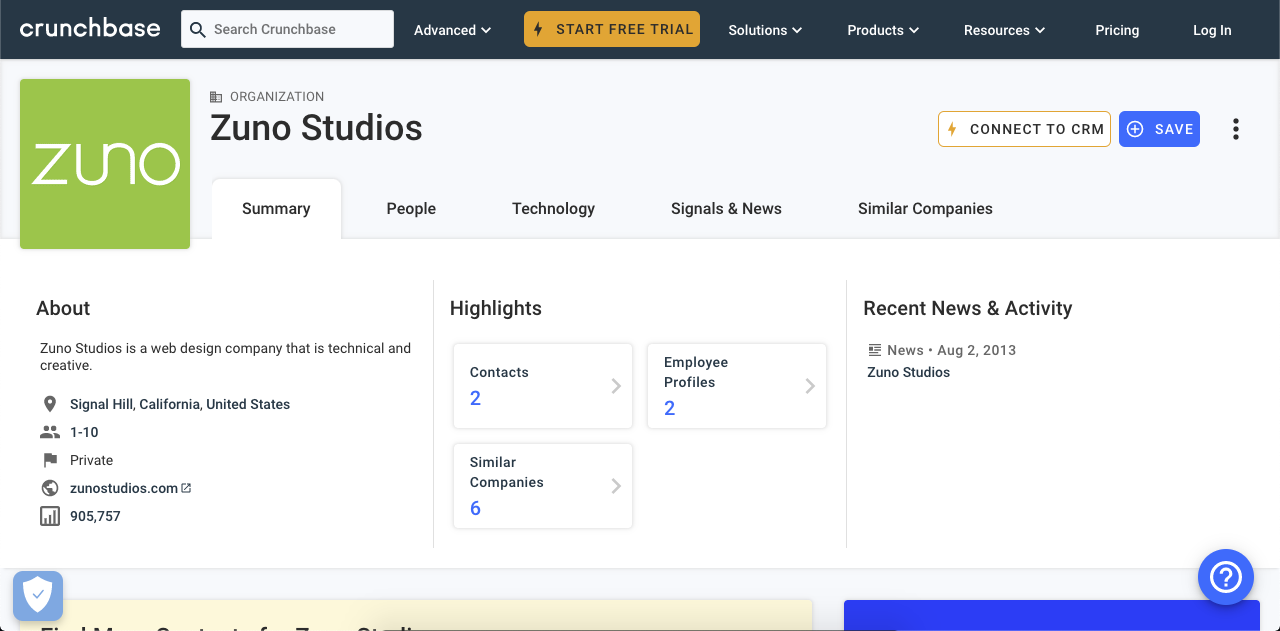Screen dimensions: 1280x631
Task: Click the magnifying glass search icon
Action: point(198,30)
